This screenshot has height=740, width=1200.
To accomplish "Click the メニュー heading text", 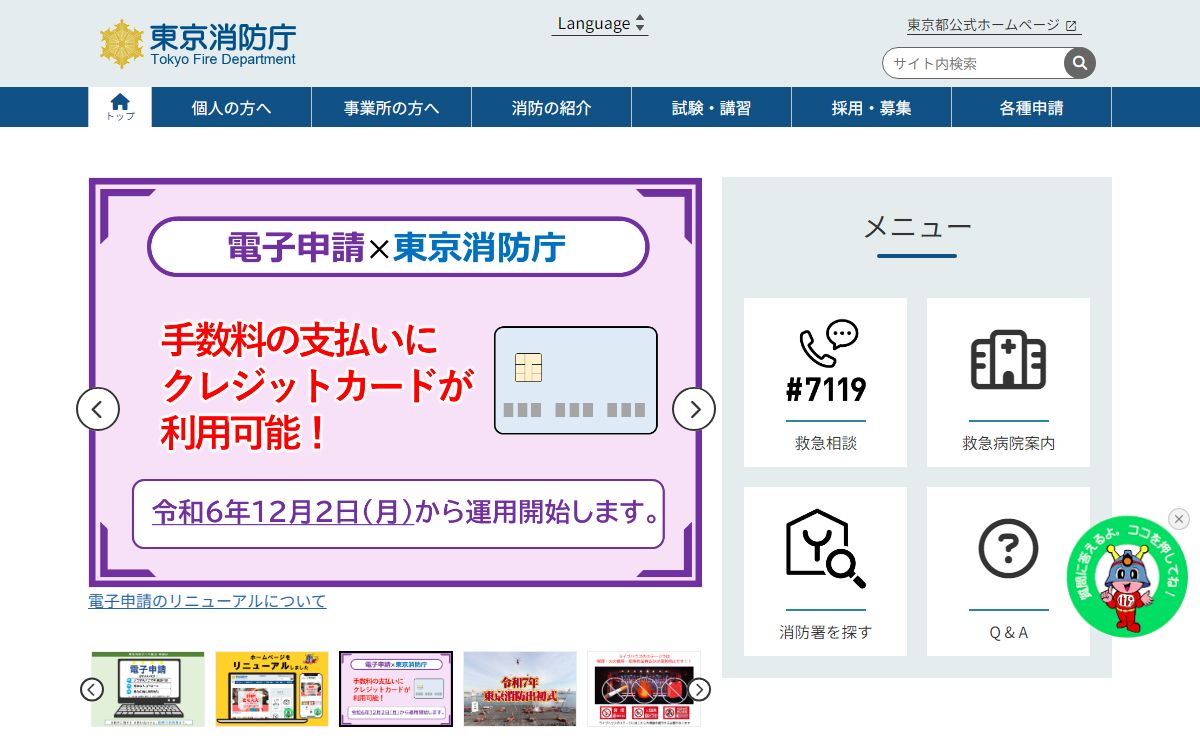I will click(917, 228).
